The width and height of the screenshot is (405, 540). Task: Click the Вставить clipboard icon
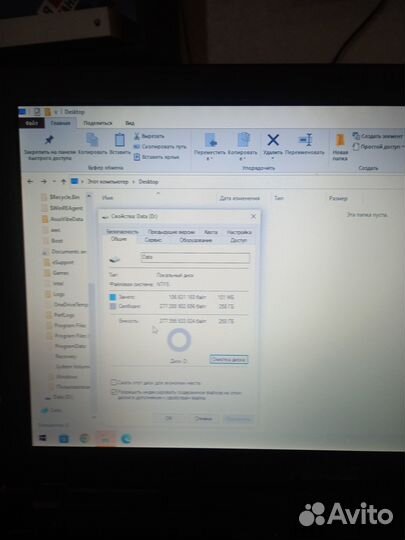pyautogui.click(x=120, y=139)
